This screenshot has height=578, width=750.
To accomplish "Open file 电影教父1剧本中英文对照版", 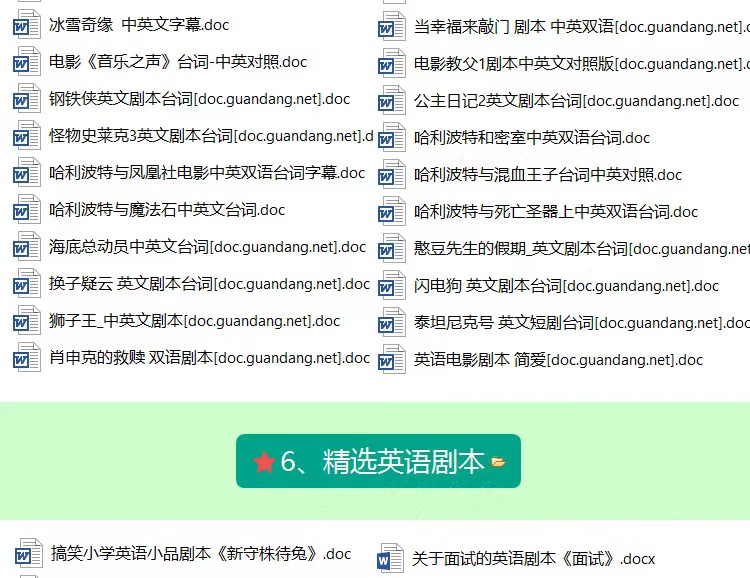I will pos(582,64).
